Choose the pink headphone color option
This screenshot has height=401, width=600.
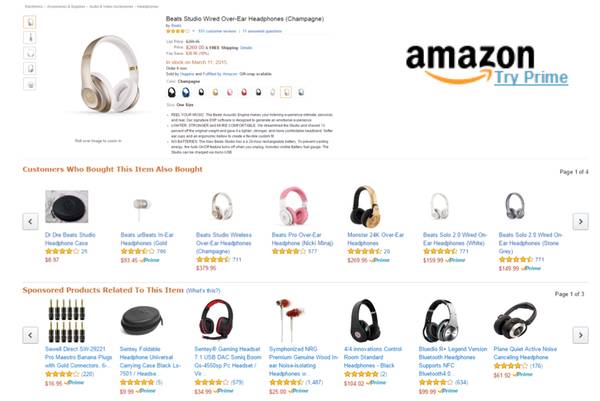click(x=230, y=92)
